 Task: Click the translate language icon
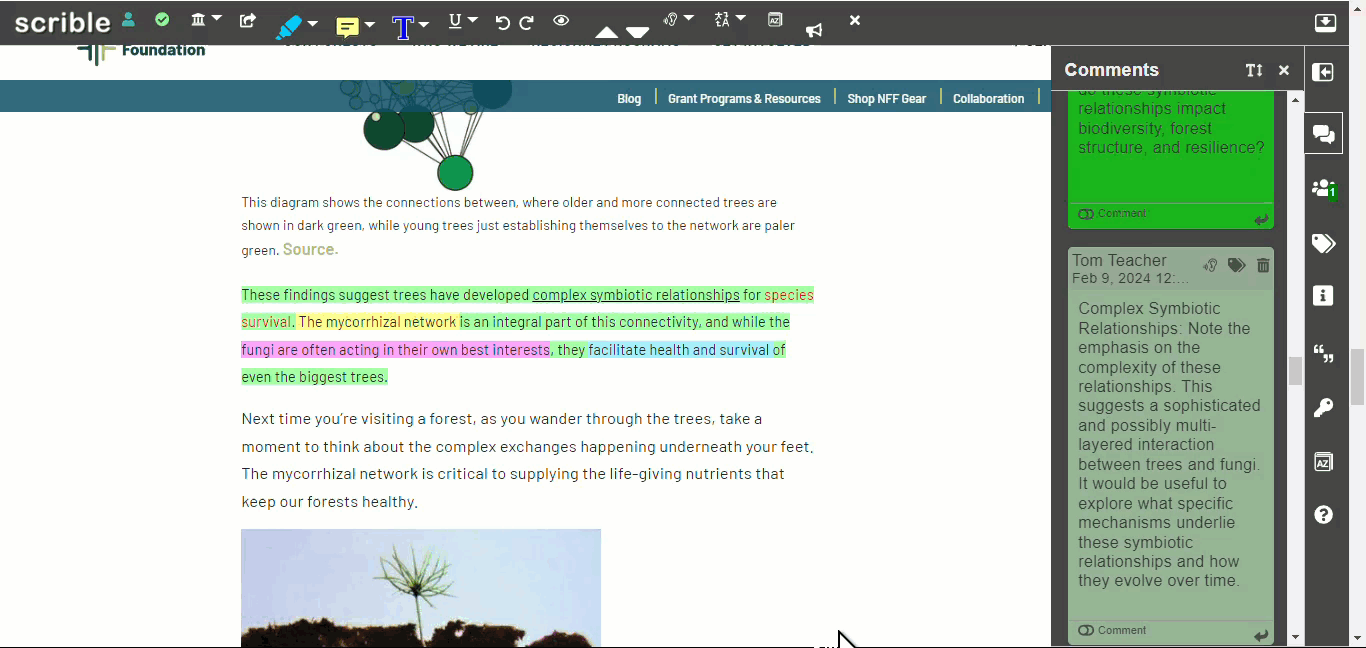pos(722,19)
